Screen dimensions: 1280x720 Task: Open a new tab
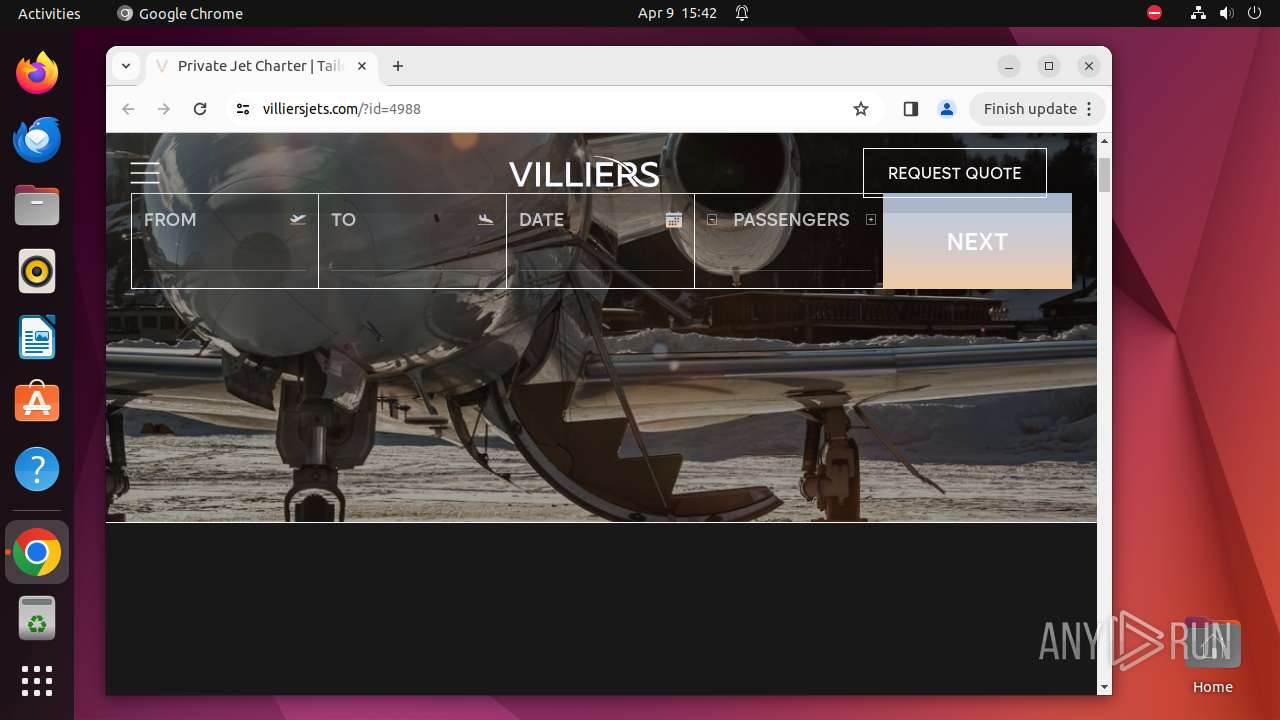click(398, 66)
